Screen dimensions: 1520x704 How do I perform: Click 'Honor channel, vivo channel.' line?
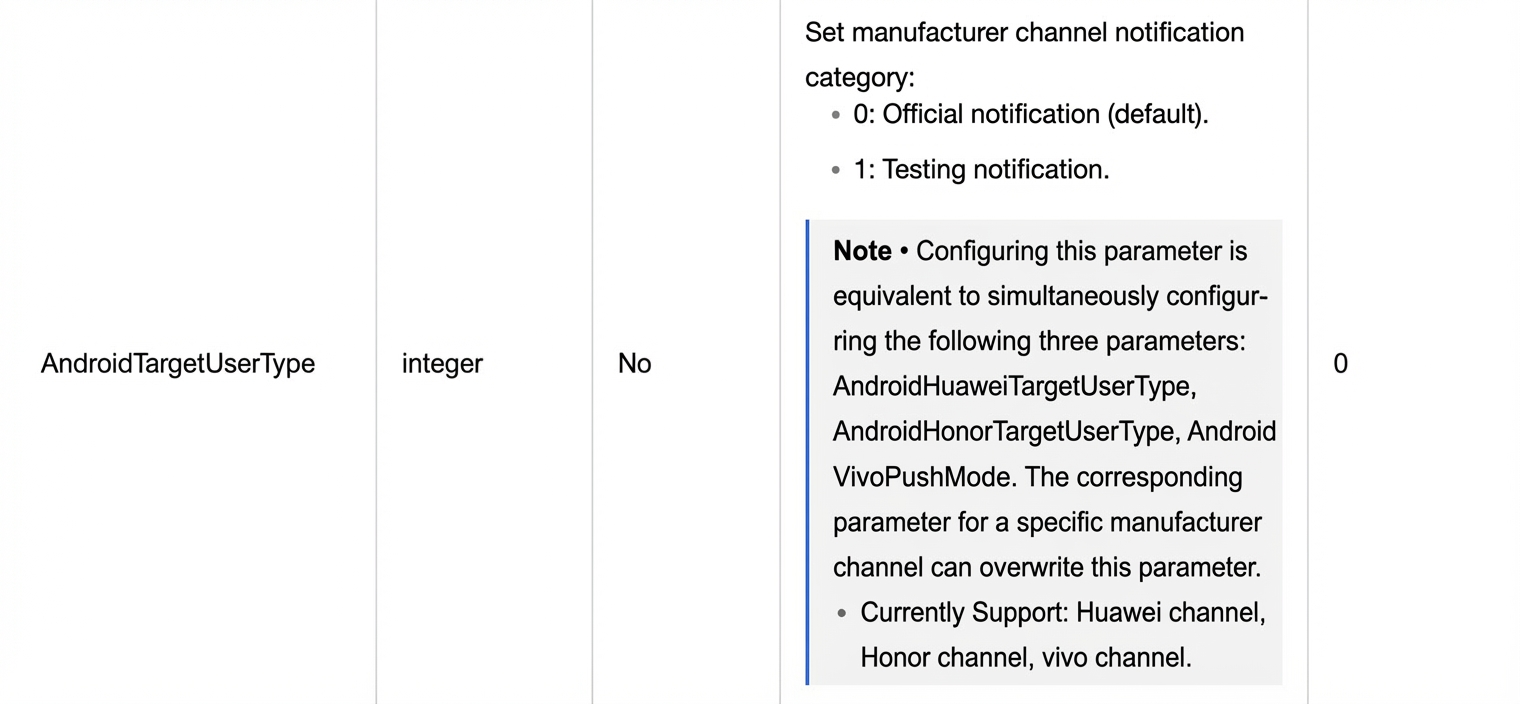pyautogui.click(x=1026, y=657)
